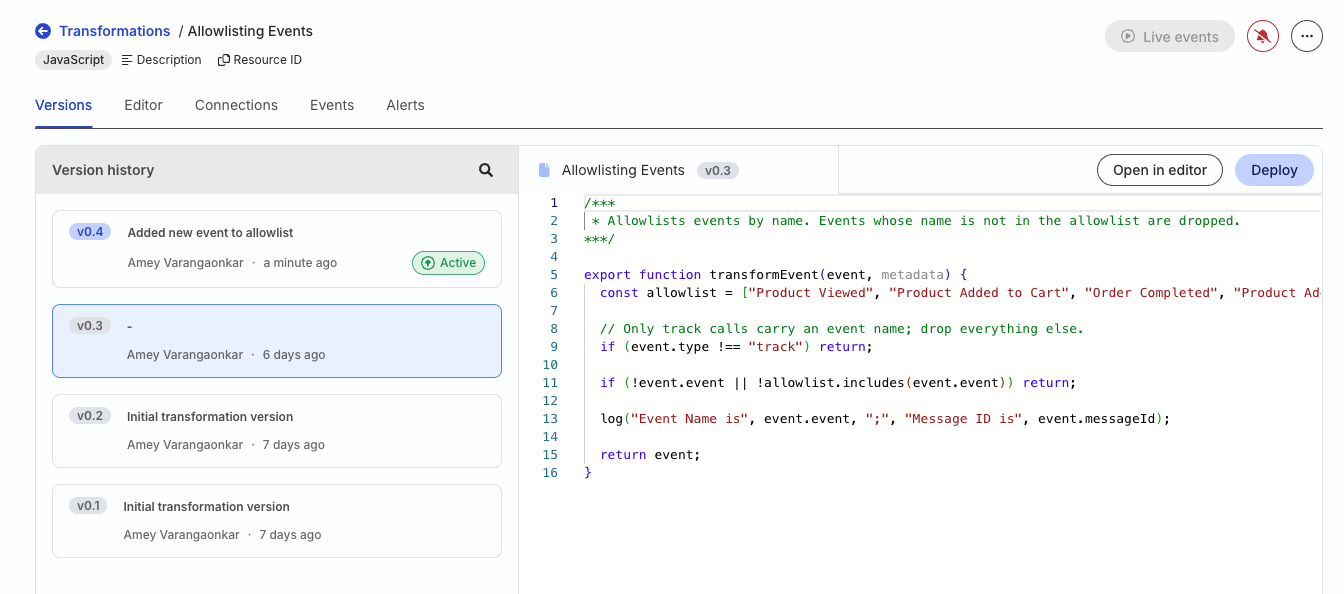Open the Transformations breadcrumb link
Viewport: 1344px width, 594px height.
[115, 31]
